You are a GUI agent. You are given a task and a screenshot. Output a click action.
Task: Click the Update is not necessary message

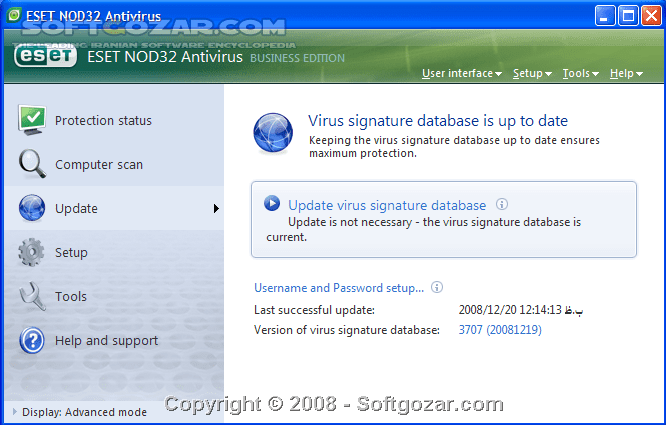pos(423,230)
